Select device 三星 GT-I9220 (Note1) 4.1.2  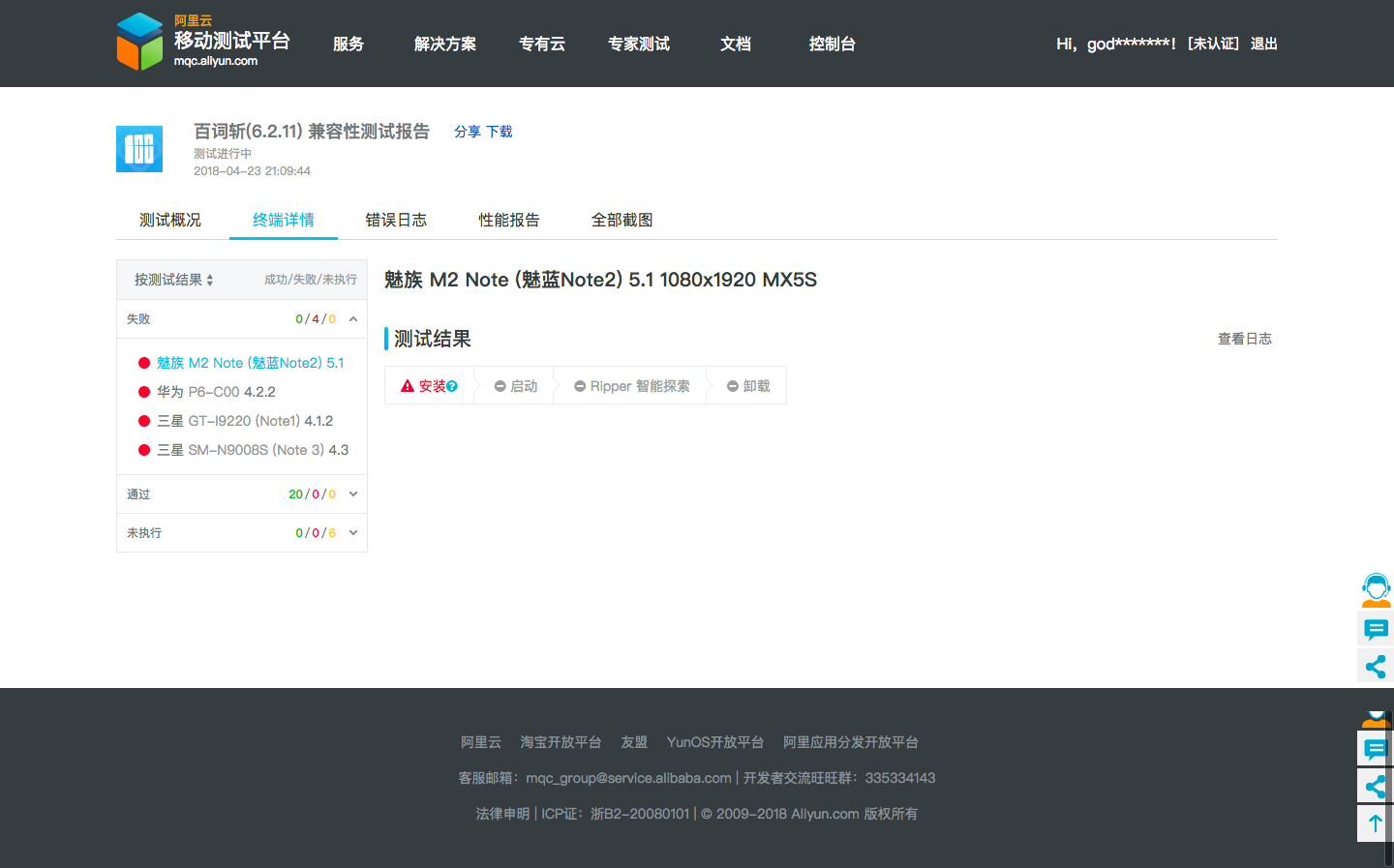coord(245,421)
